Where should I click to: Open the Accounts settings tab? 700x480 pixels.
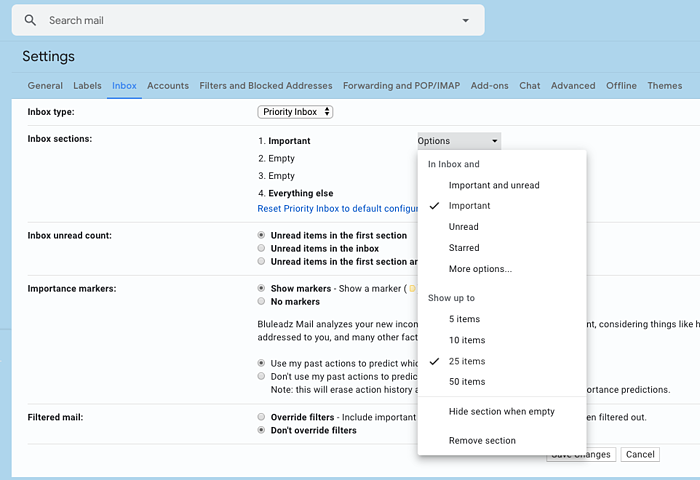tap(168, 86)
